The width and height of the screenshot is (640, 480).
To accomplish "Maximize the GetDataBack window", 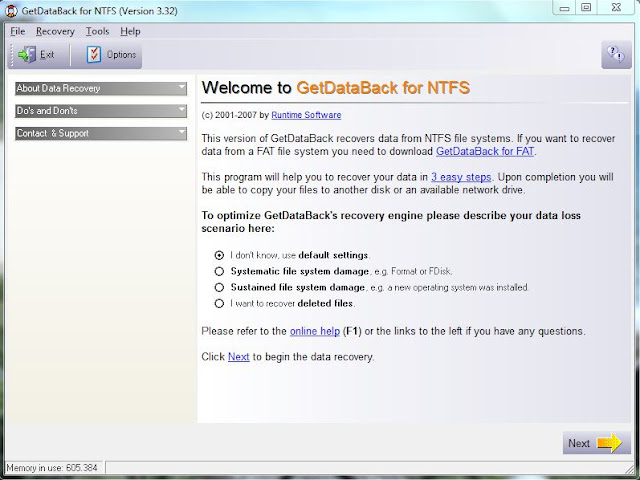I will (586, 7).
